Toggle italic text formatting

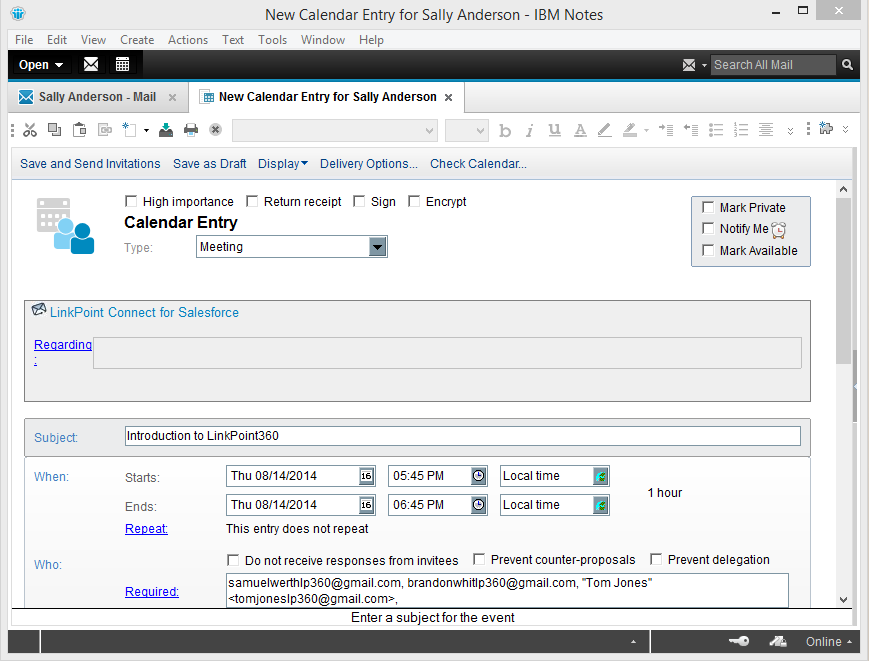tap(530, 130)
